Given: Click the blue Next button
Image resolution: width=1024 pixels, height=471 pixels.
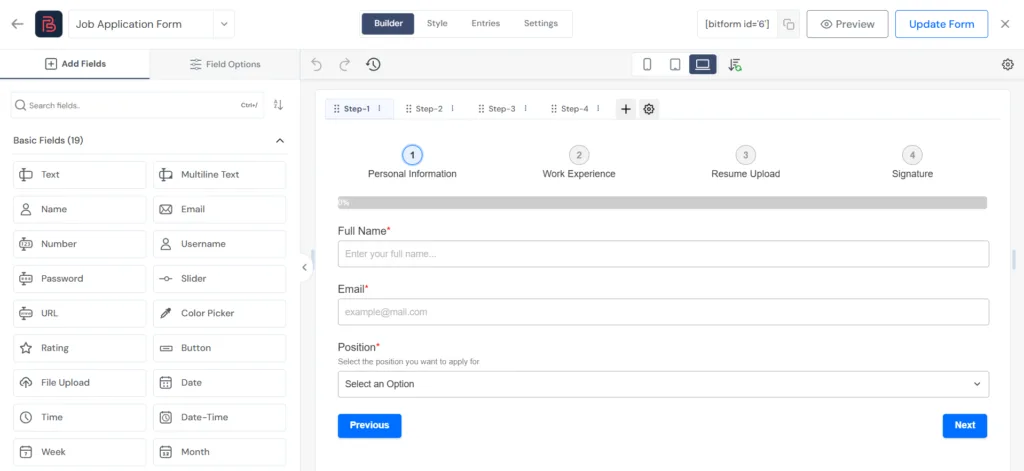Looking at the screenshot, I should coord(965,425).
